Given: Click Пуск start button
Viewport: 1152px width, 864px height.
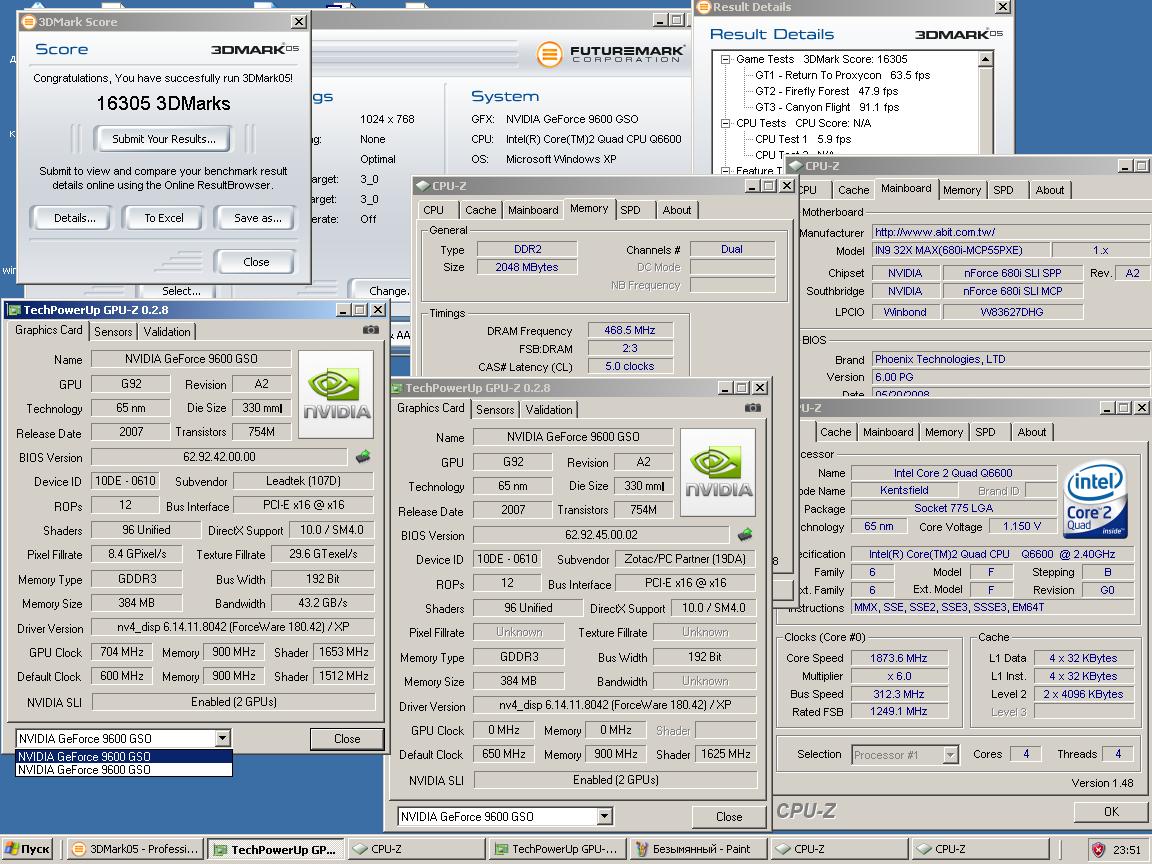Looking at the screenshot, I should (27, 849).
